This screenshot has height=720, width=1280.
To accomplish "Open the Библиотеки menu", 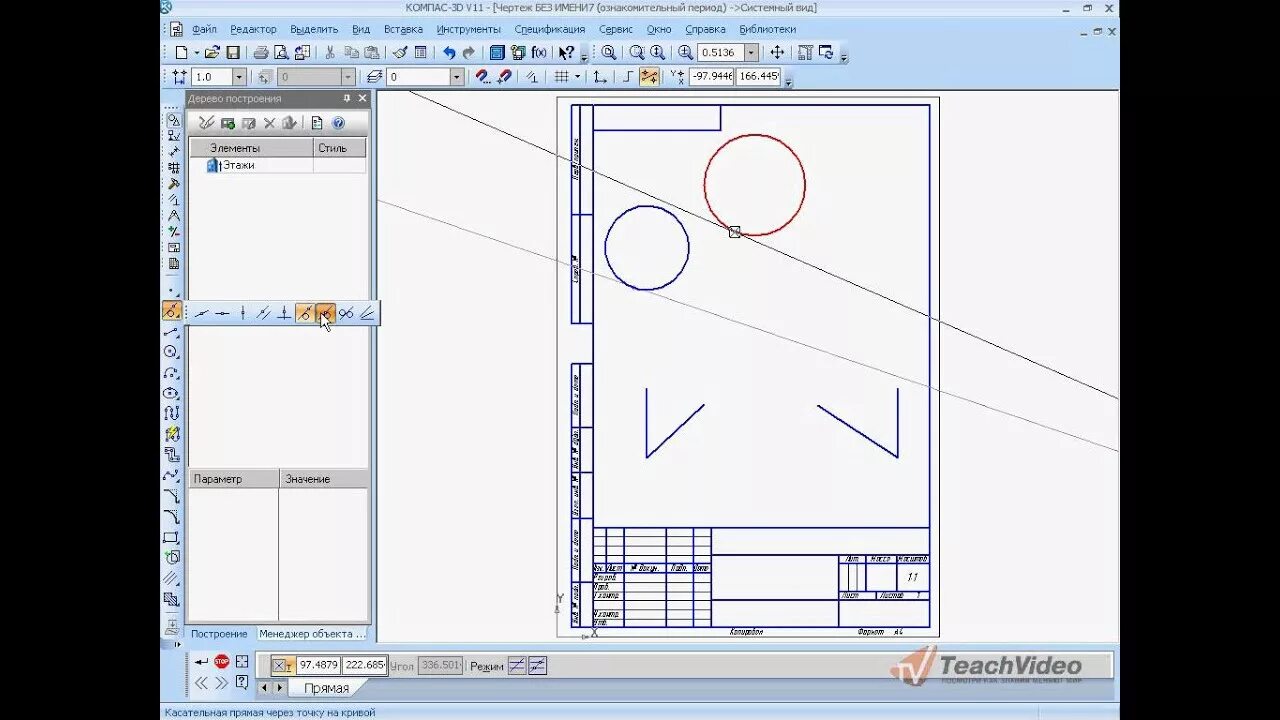I will pos(768,30).
